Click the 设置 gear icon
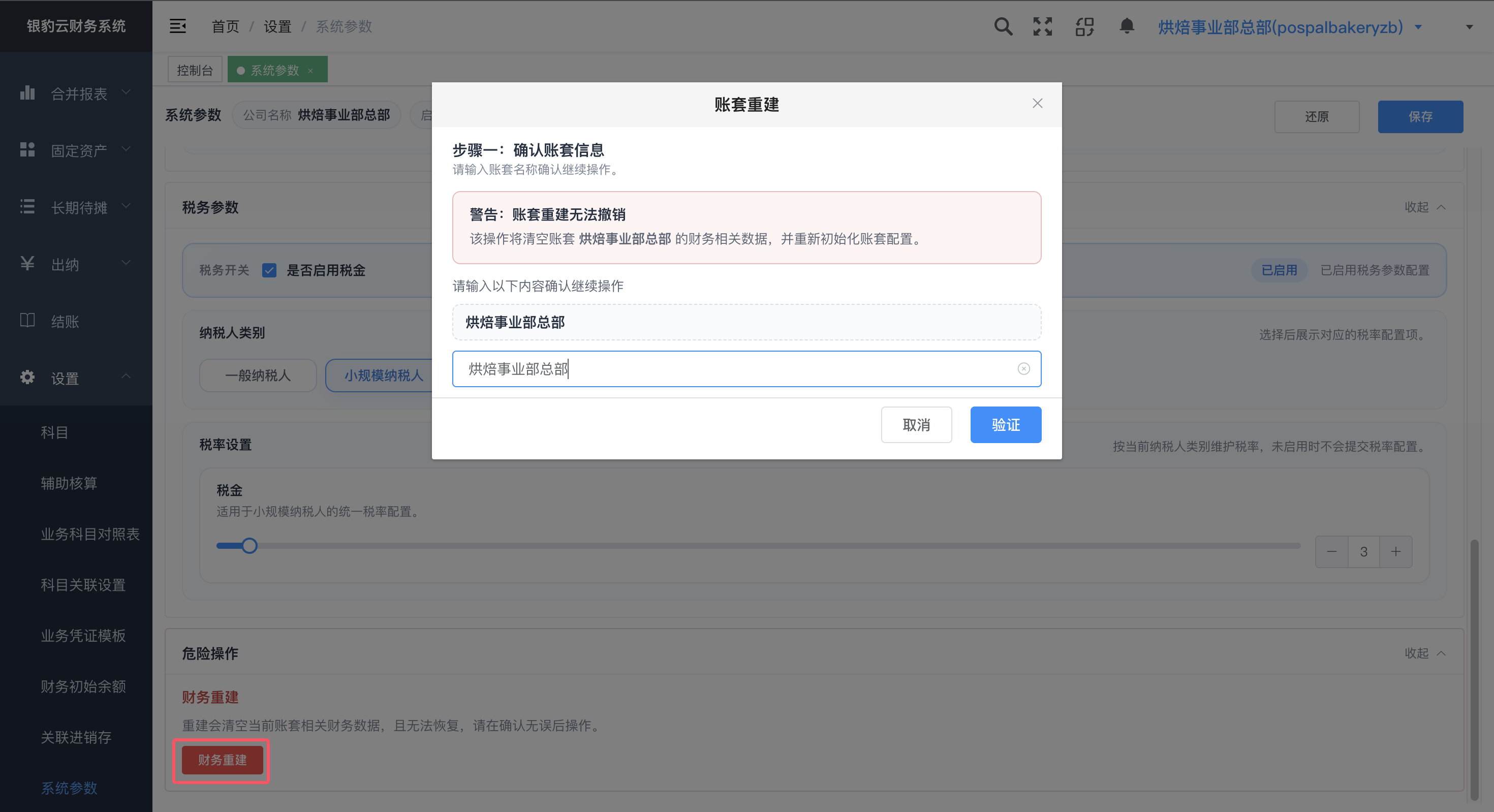Viewport: 1494px width, 812px height. (27, 377)
